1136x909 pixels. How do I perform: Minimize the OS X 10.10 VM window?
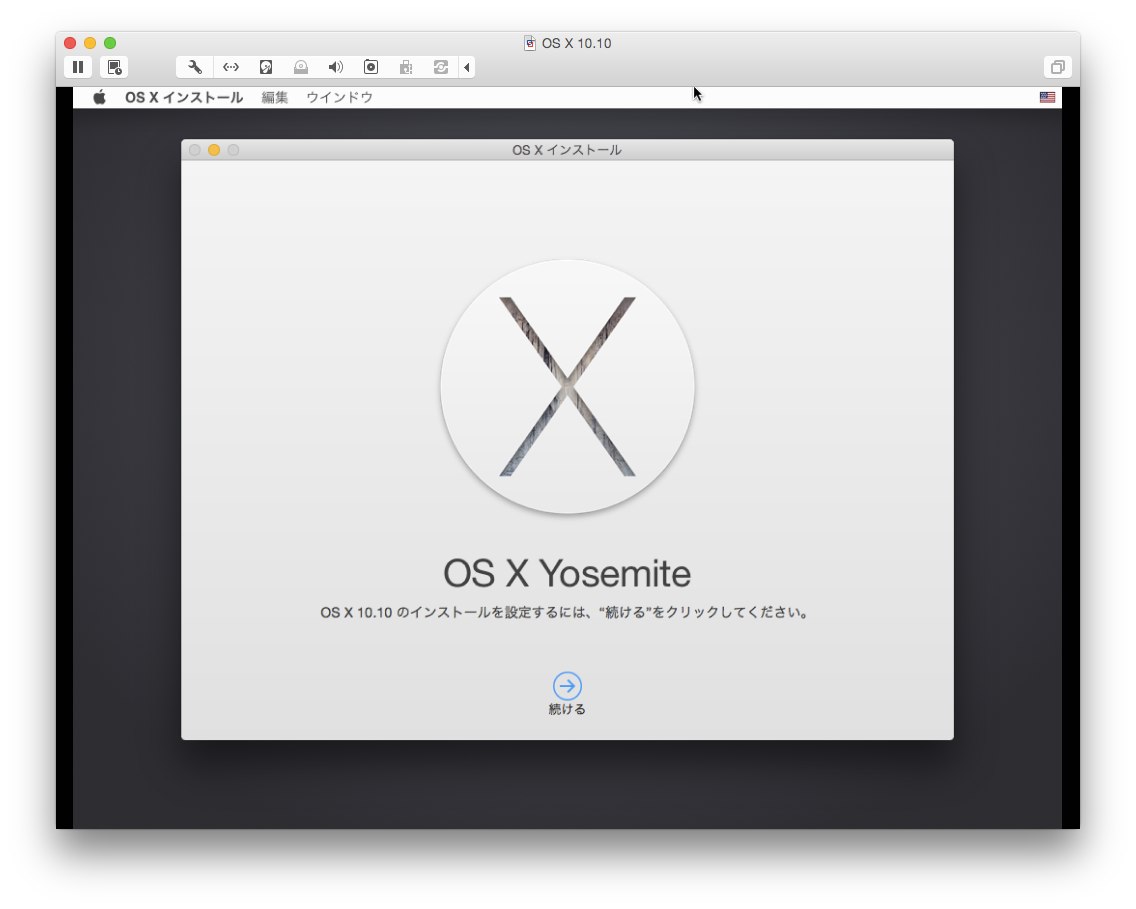90,43
